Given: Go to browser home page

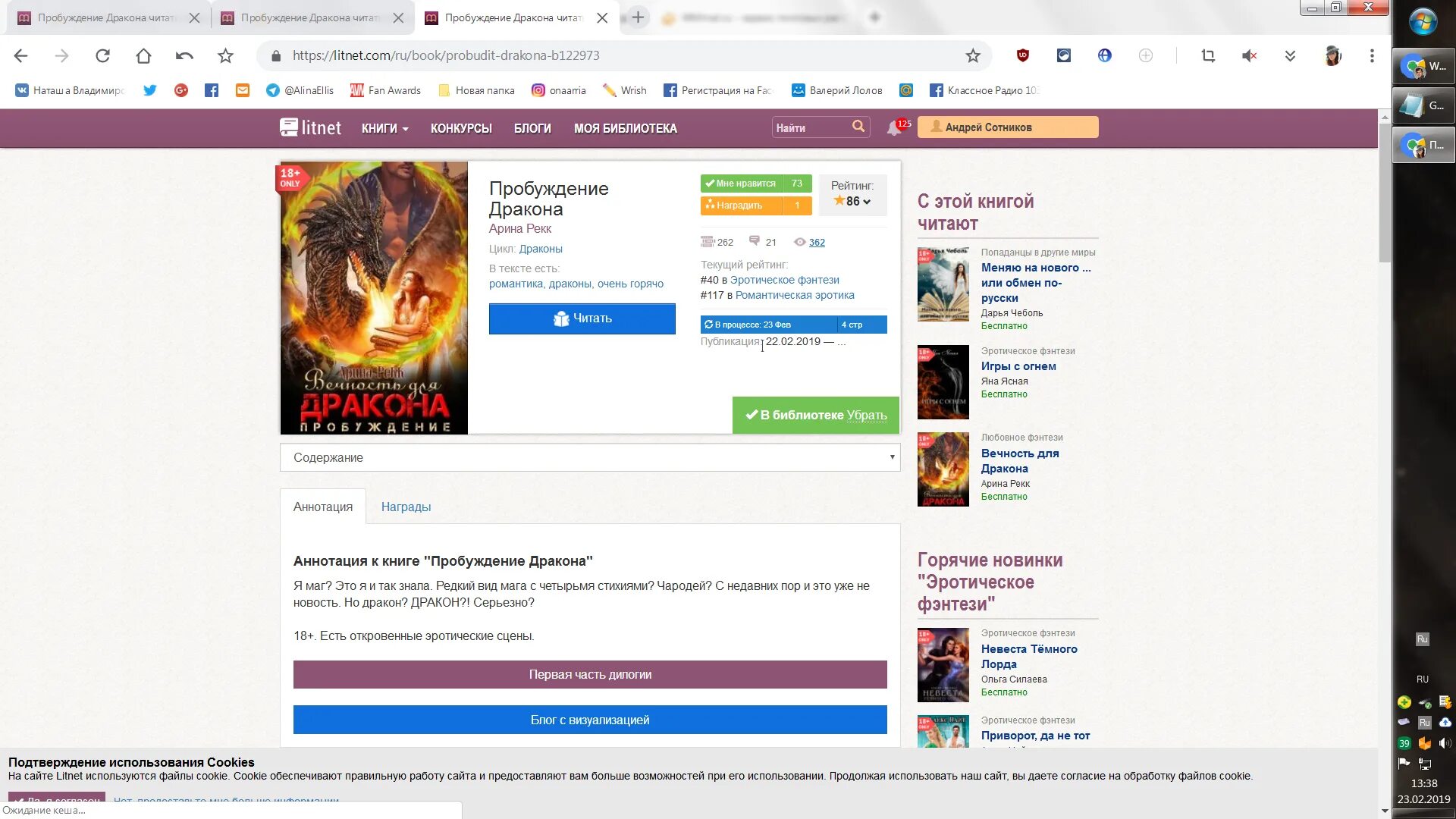Looking at the screenshot, I should pyautogui.click(x=143, y=55).
